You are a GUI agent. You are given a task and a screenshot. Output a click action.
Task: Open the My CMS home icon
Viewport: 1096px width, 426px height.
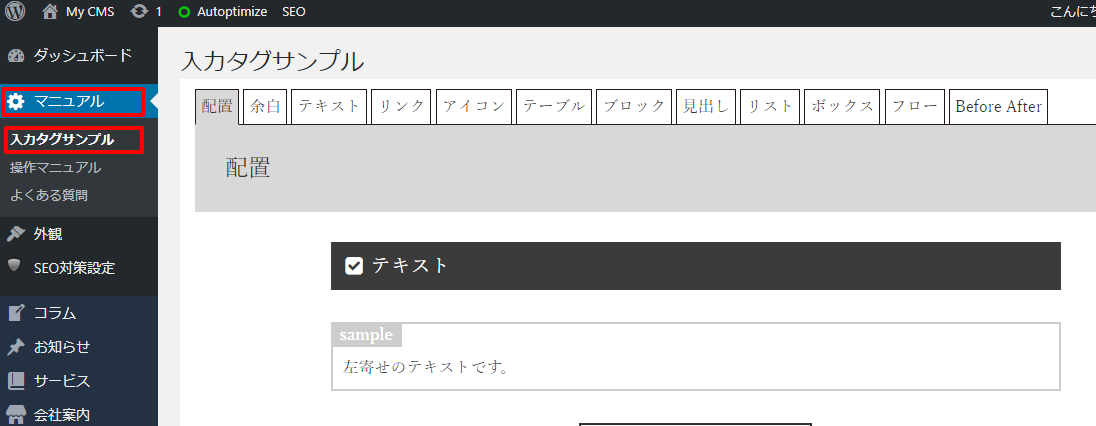[50, 11]
